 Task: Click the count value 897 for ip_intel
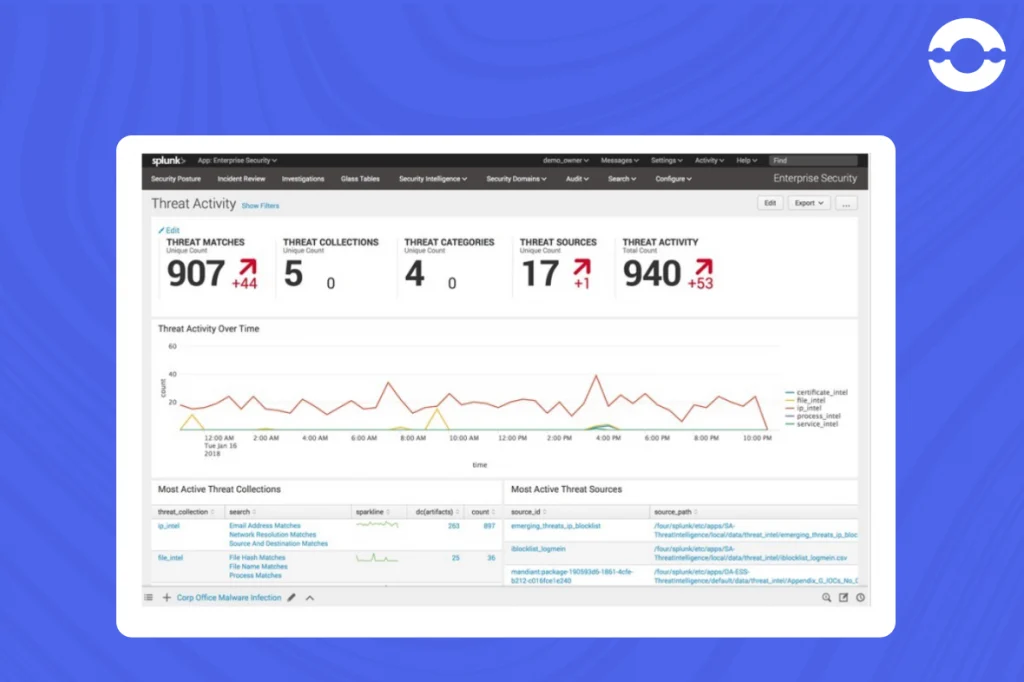coord(489,526)
